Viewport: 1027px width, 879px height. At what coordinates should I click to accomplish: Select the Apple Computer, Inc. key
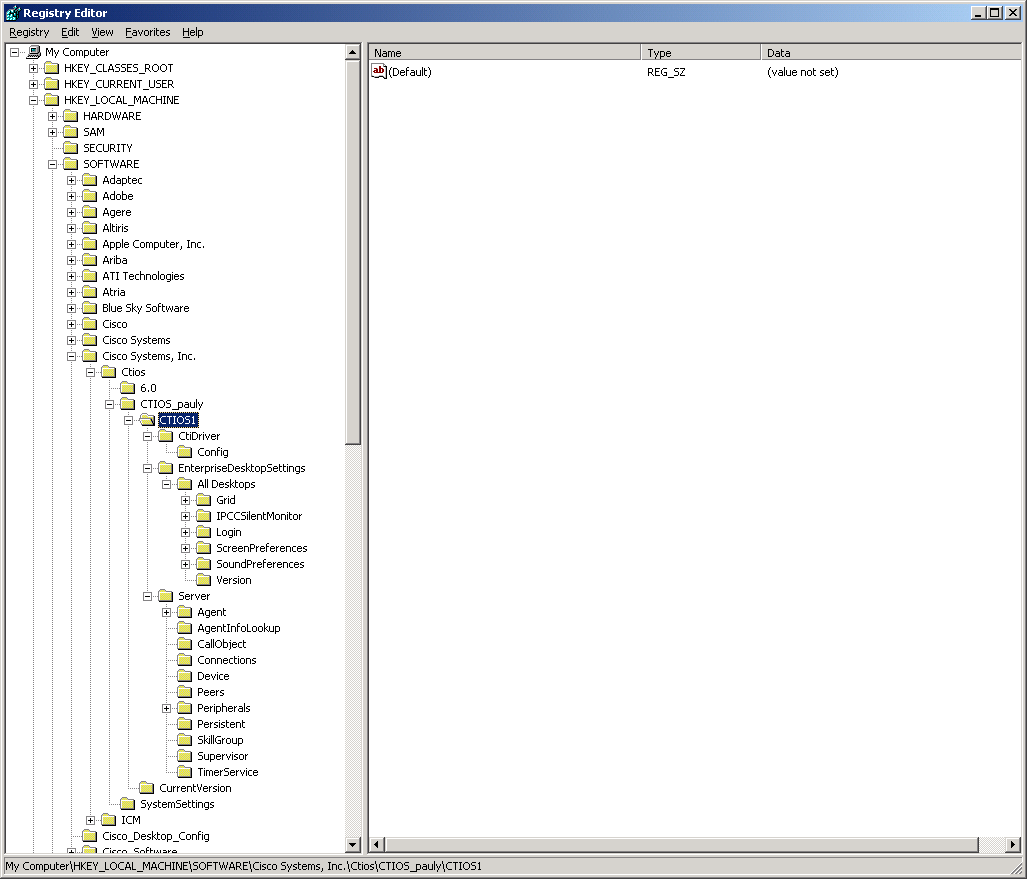[x=153, y=244]
